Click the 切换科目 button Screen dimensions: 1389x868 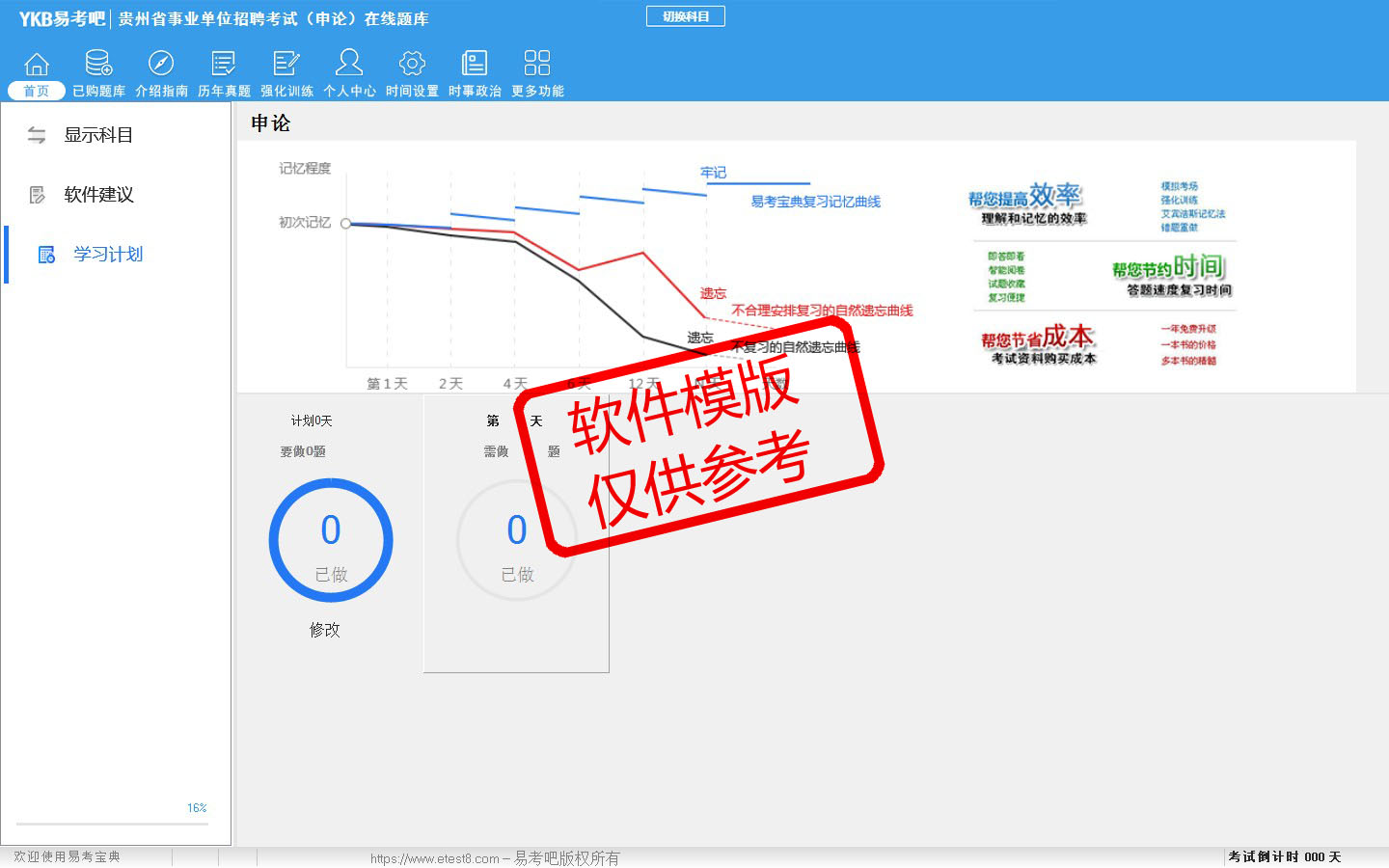685,16
